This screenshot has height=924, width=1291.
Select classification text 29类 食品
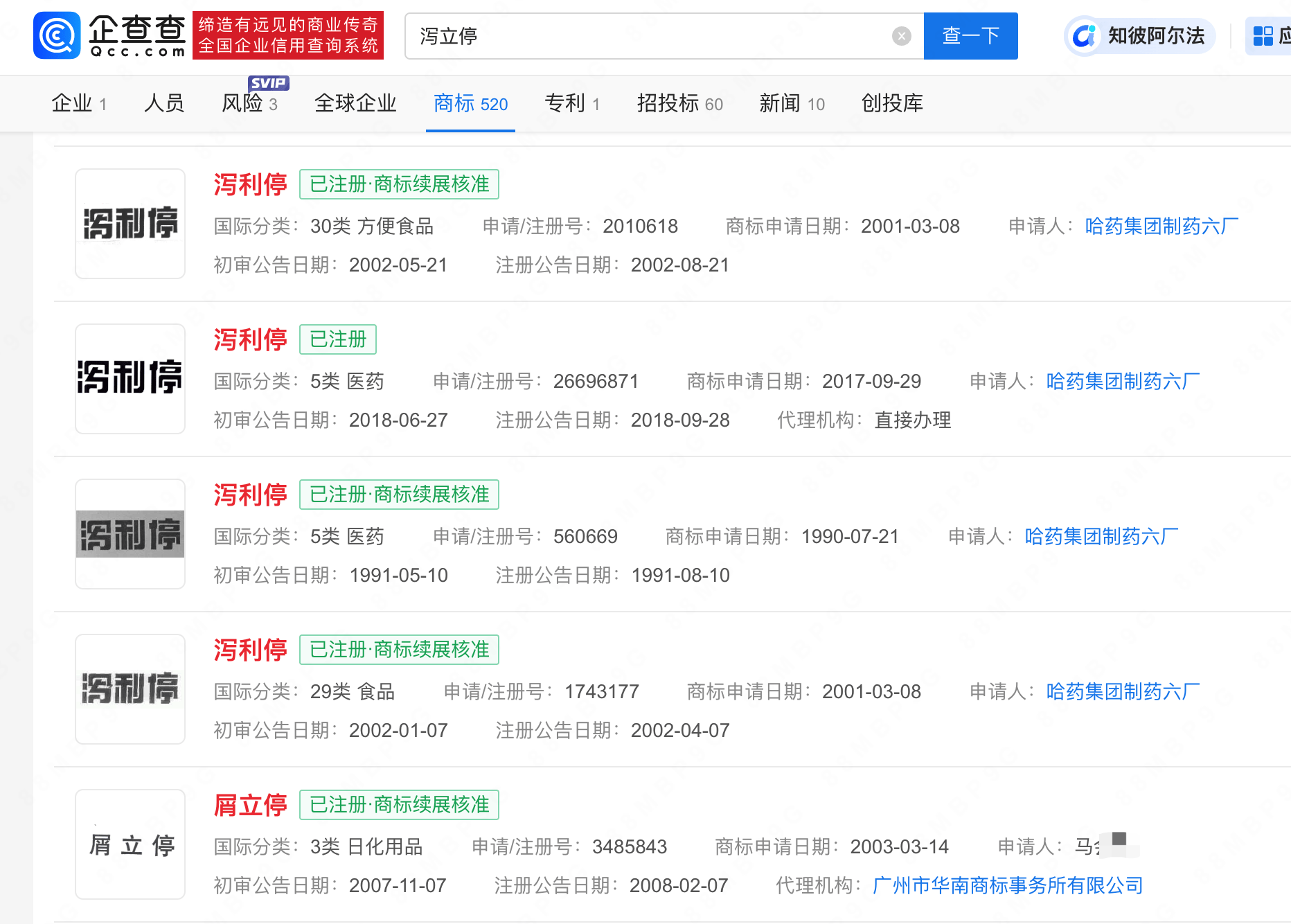(x=353, y=692)
